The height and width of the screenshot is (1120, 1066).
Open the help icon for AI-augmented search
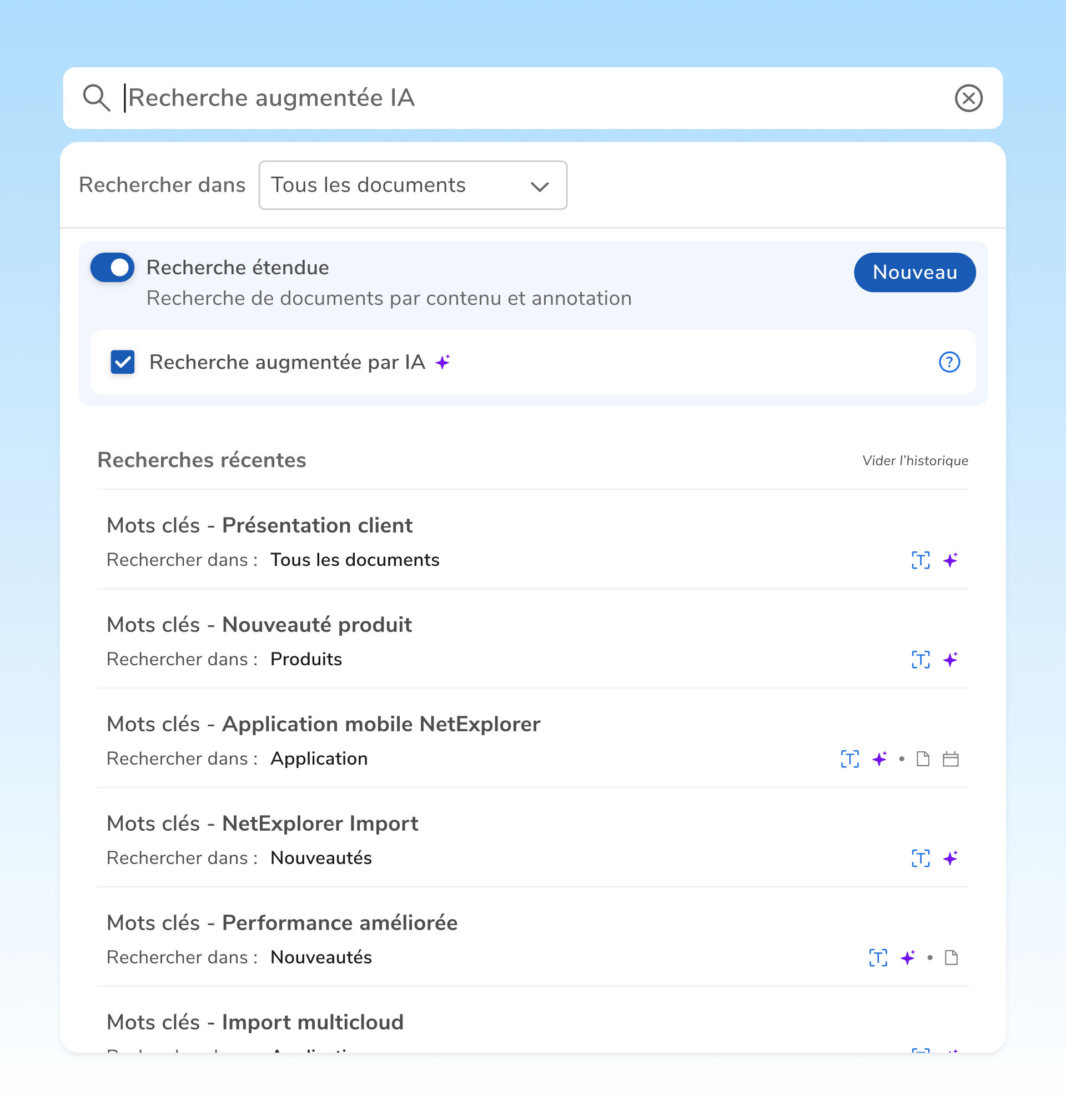[x=949, y=362]
